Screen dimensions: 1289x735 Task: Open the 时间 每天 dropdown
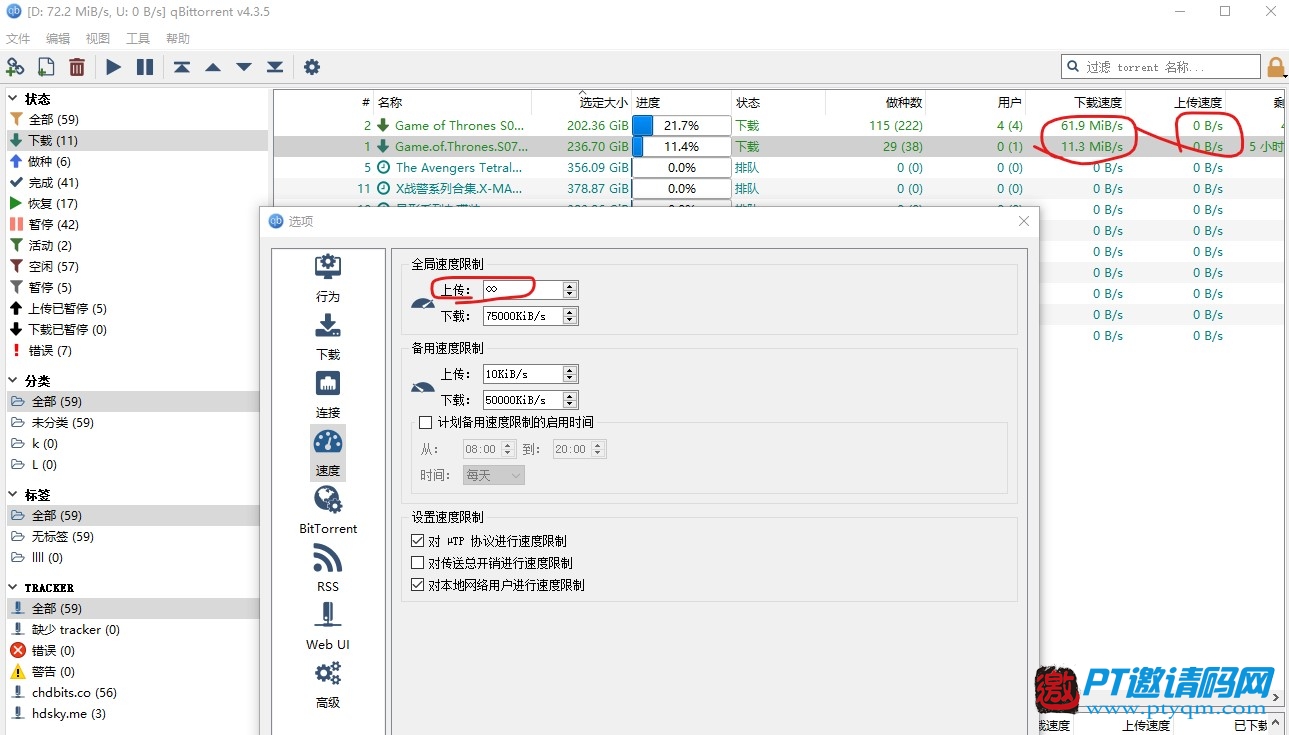click(x=494, y=475)
